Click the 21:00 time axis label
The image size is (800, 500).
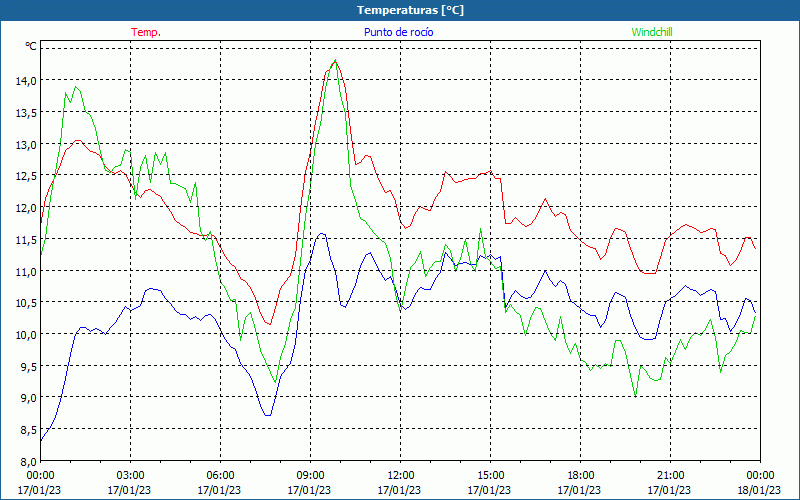669,476
